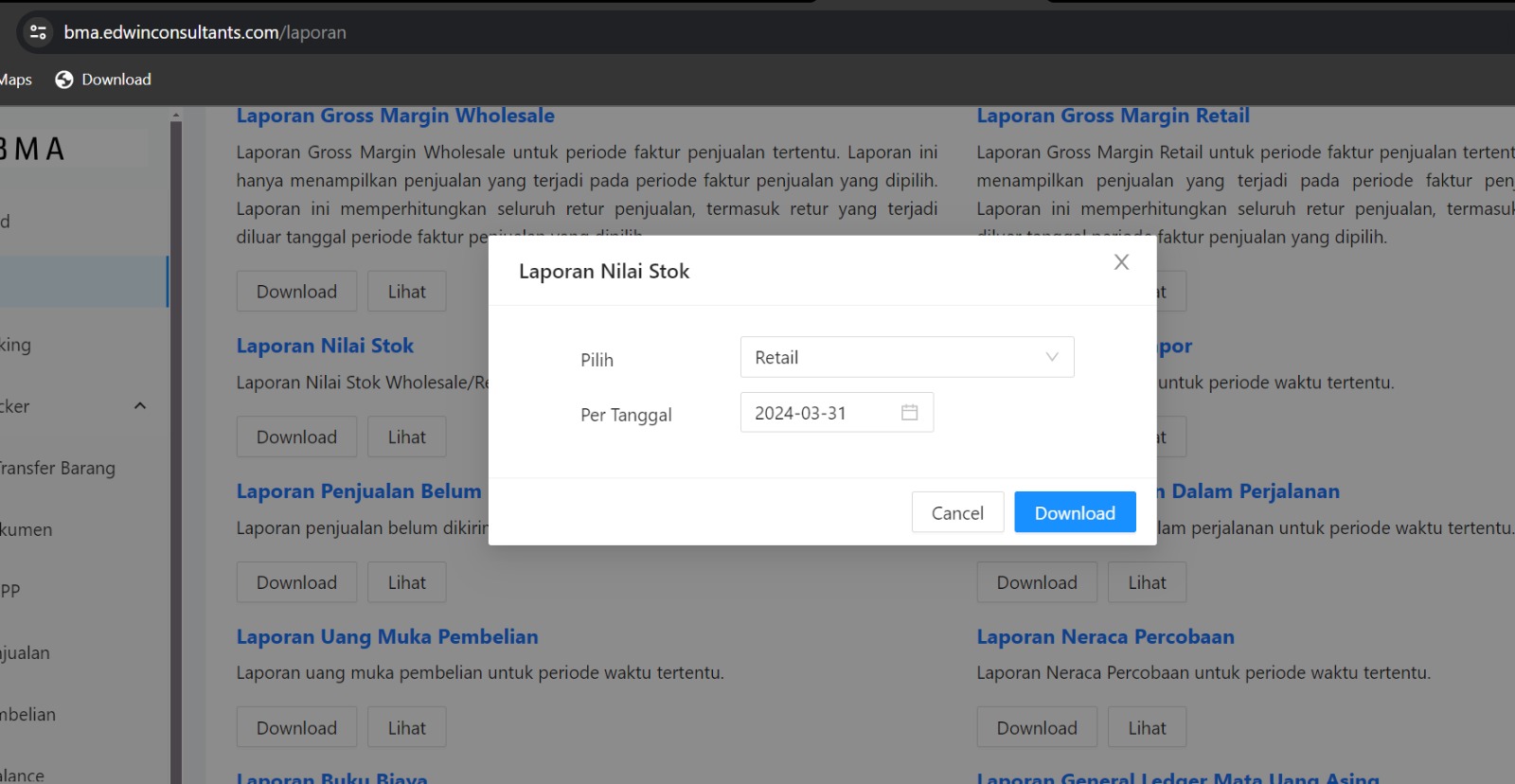Cancel the Laporan Nilai Stok dialog

click(956, 512)
